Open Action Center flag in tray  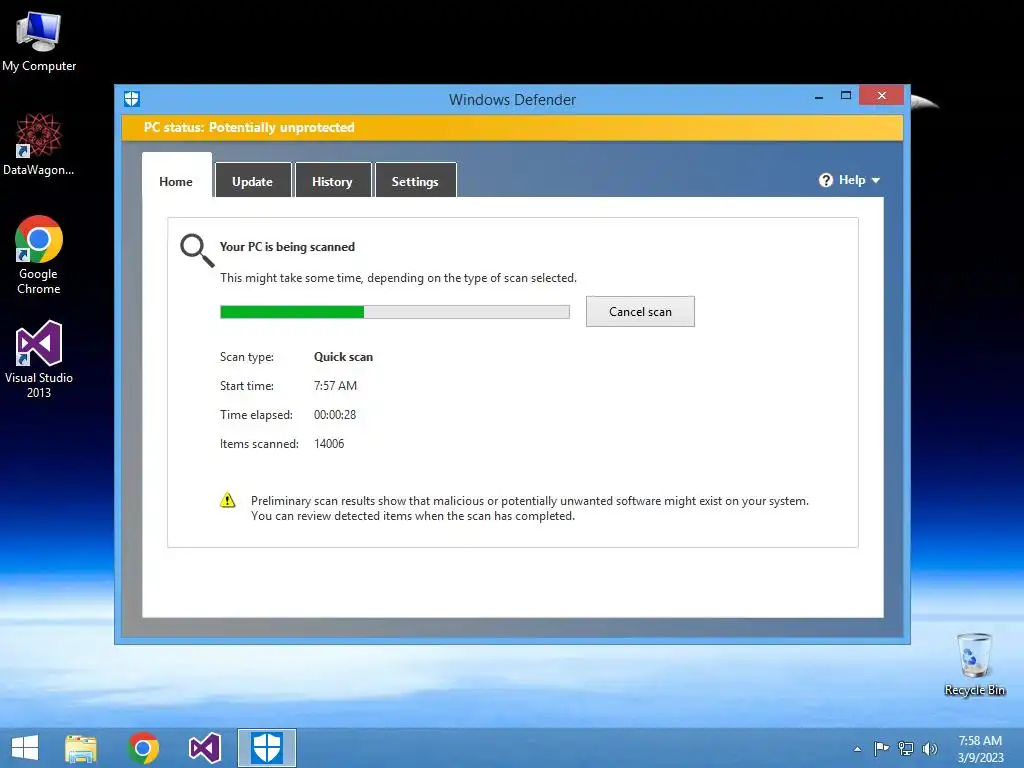tap(881, 748)
